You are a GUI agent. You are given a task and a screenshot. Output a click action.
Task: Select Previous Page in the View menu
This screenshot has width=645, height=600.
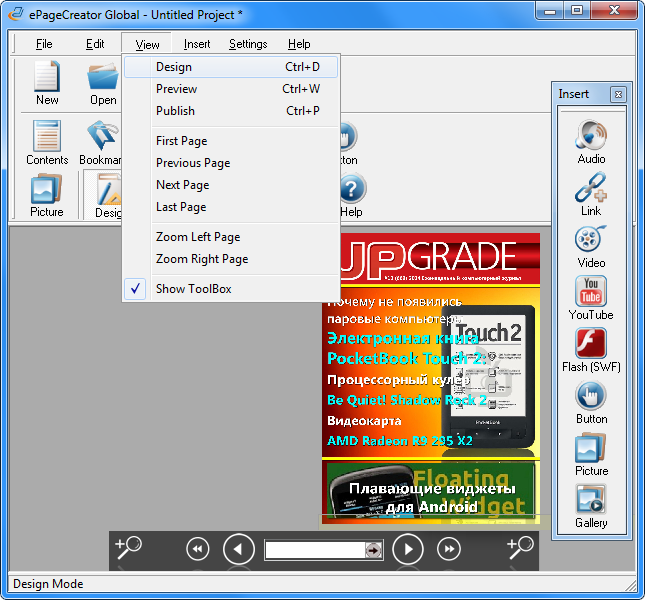[x=231, y=163]
